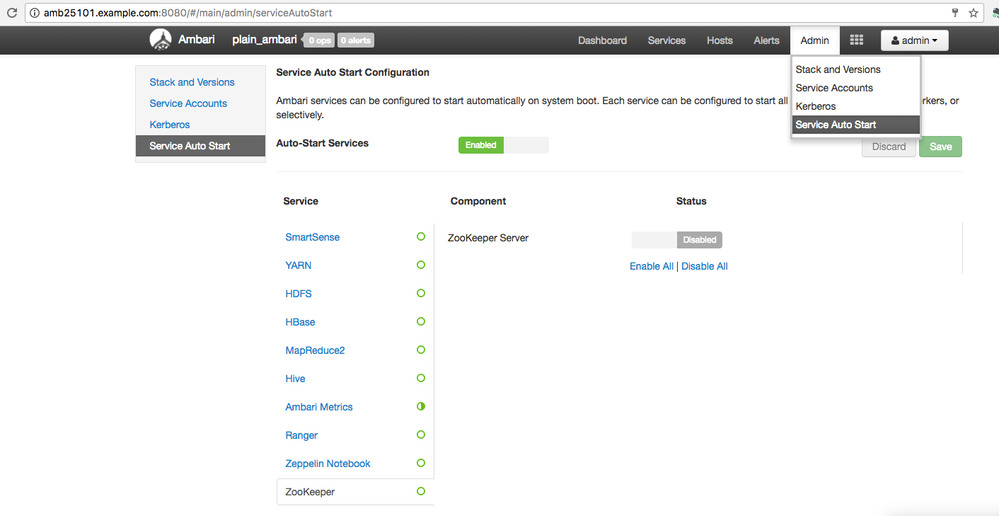
Task: Click MapReduce2 status circle icon
Action: (420, 350)
